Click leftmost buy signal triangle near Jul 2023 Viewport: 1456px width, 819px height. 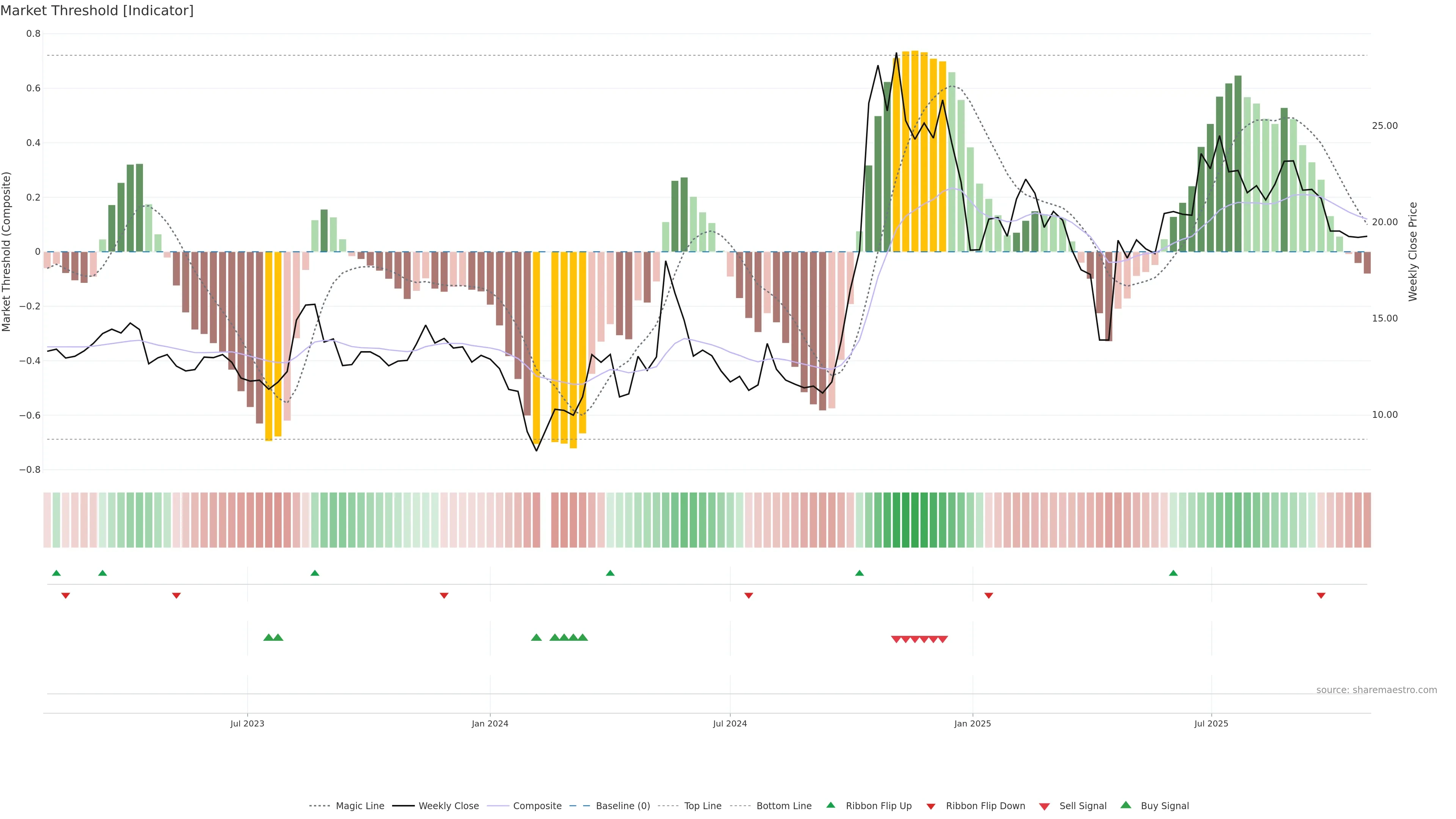tap(268, 637)
